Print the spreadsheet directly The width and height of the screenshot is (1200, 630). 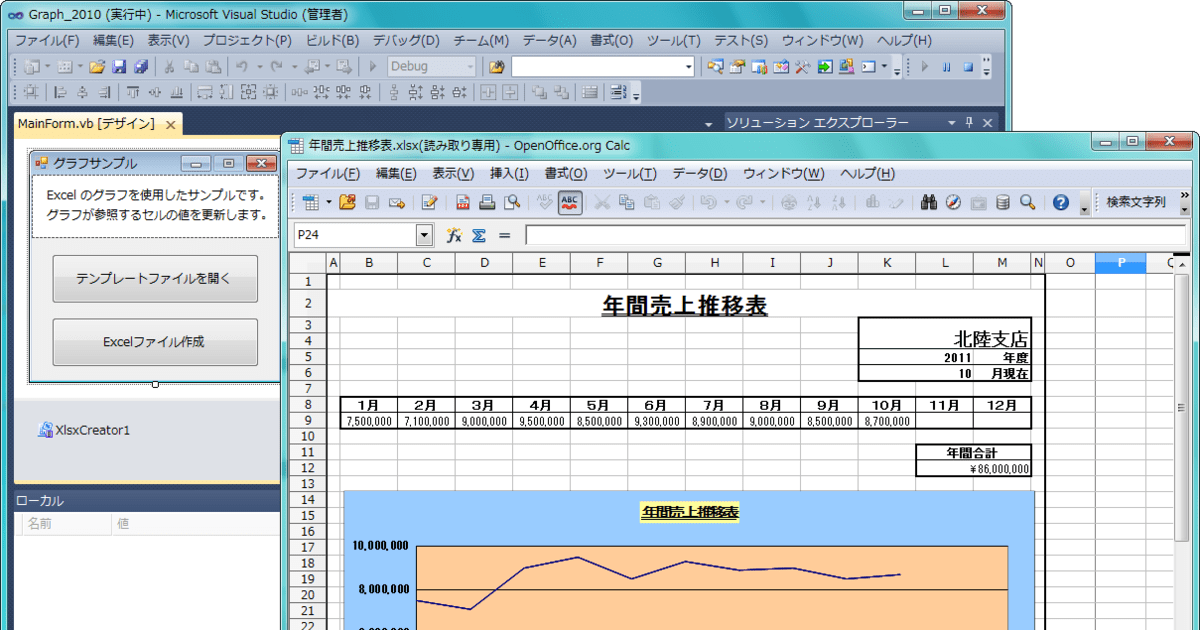click(485, 200)
